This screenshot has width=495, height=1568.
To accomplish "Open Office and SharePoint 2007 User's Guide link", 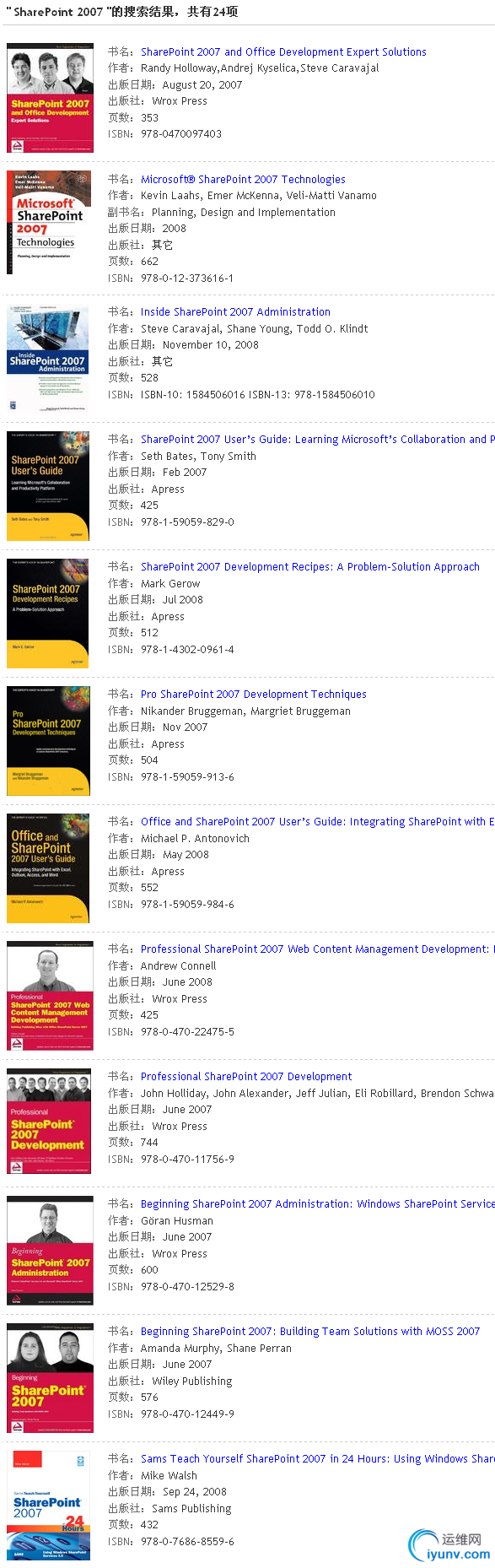I will click(x=318, y=821).
